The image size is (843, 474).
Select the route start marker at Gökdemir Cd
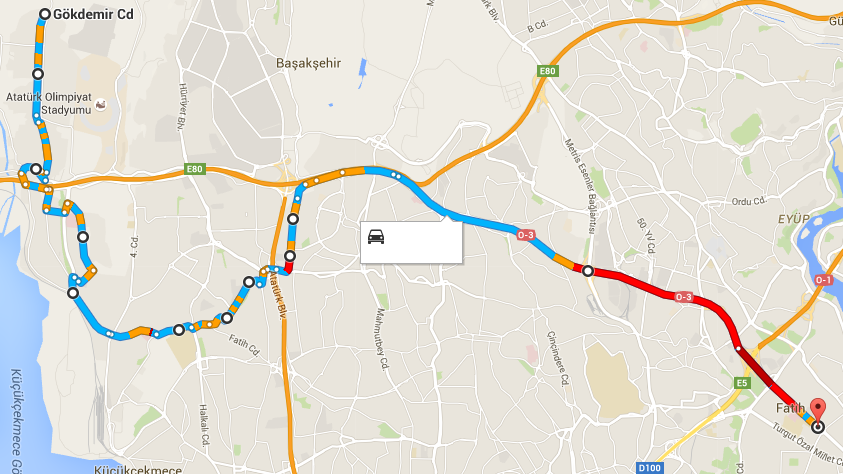[45, 15]
